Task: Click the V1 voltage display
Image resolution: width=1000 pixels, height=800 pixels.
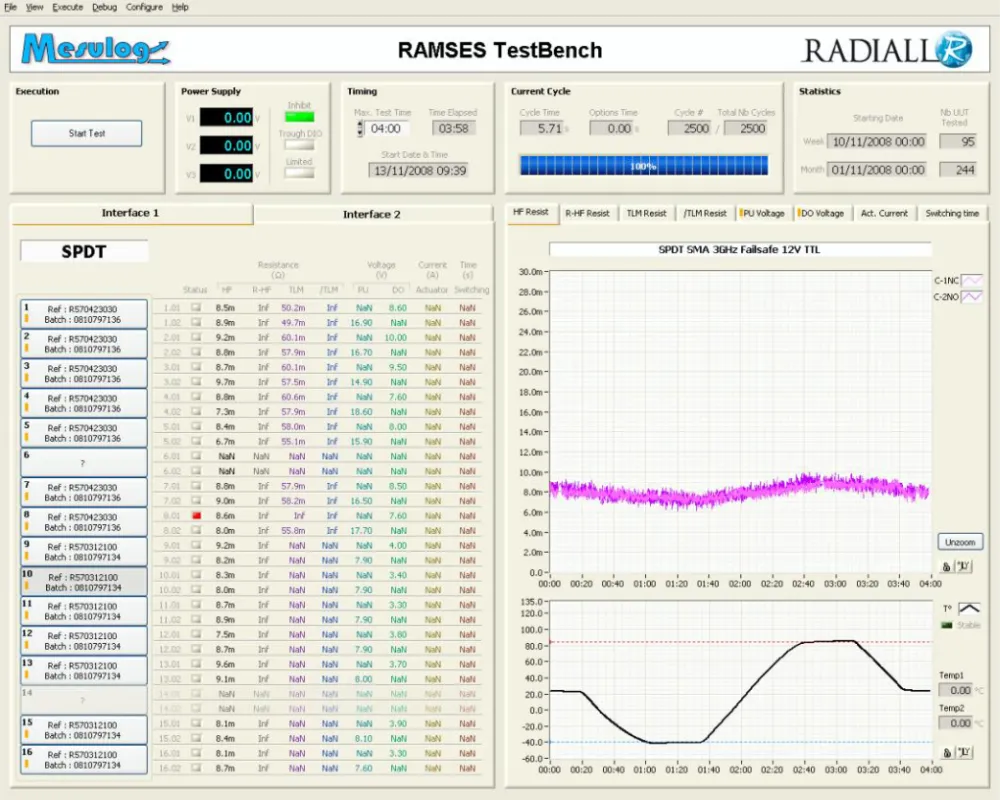Action: click(226, 117)
